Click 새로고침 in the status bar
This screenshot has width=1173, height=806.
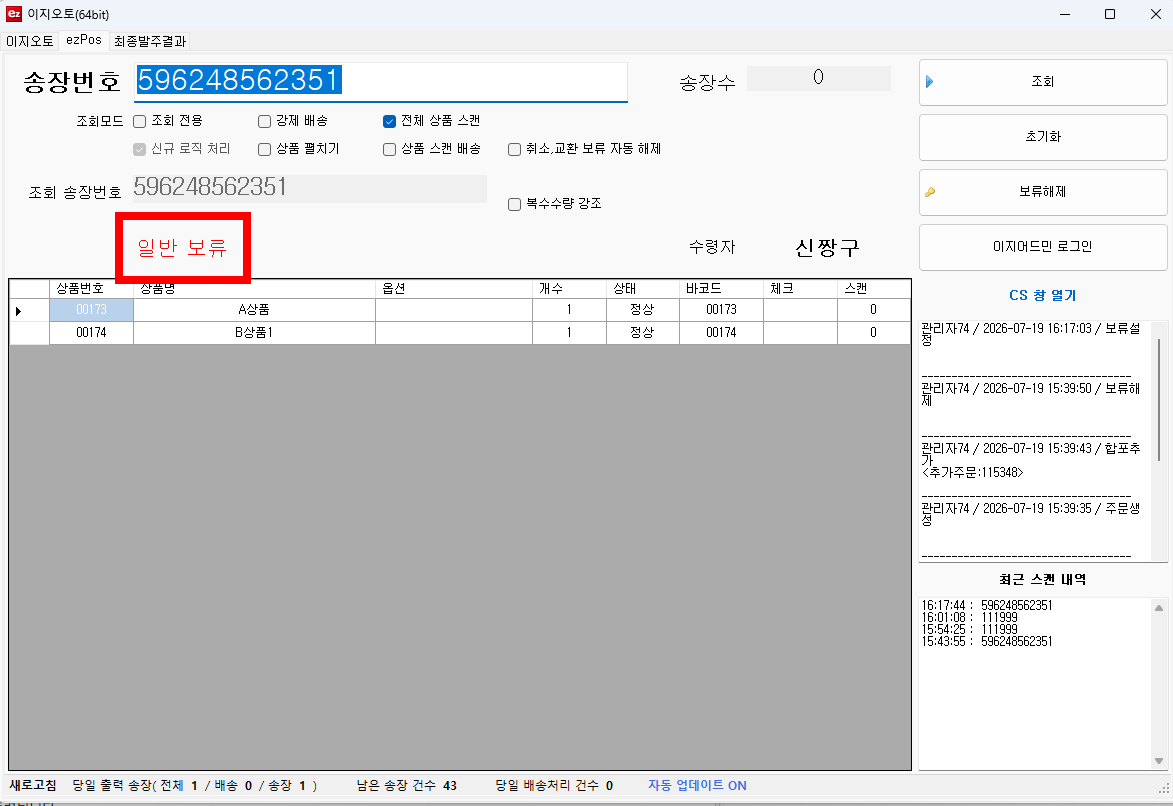[x=33, y=785]
